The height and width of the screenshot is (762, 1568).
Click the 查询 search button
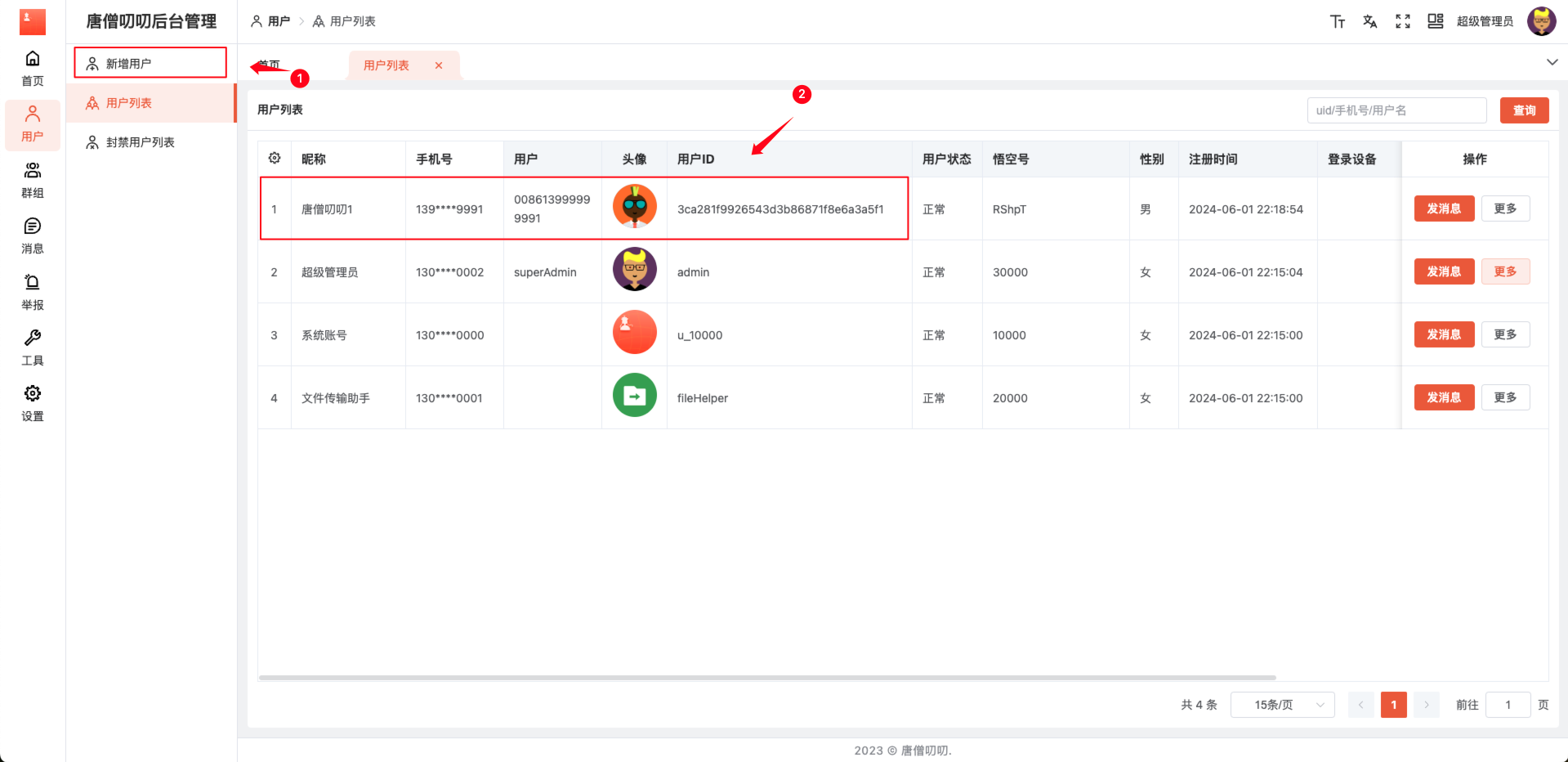coord(1524,110)
